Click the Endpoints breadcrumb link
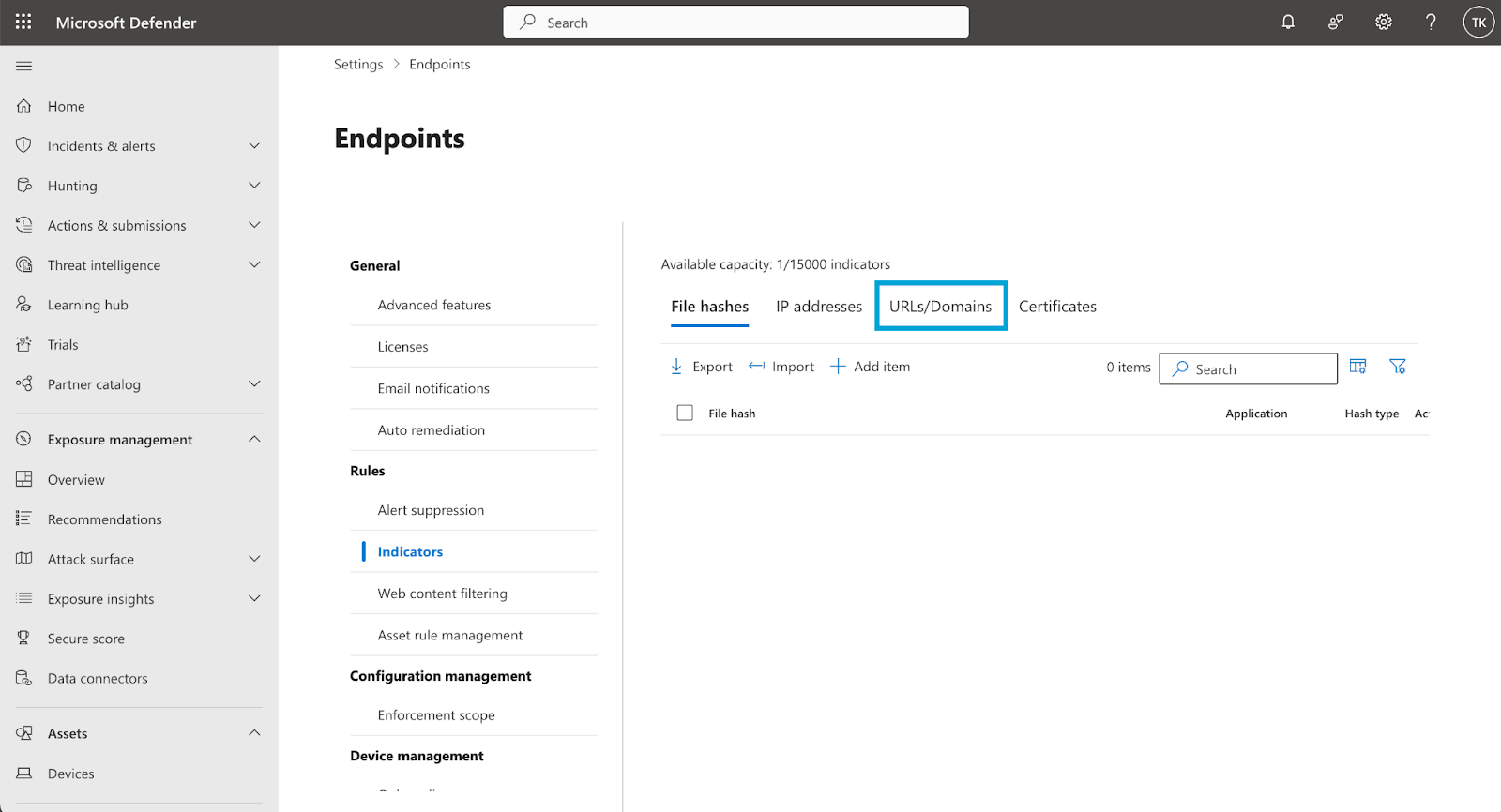1501x812 pixels. [x=440, y=64]
